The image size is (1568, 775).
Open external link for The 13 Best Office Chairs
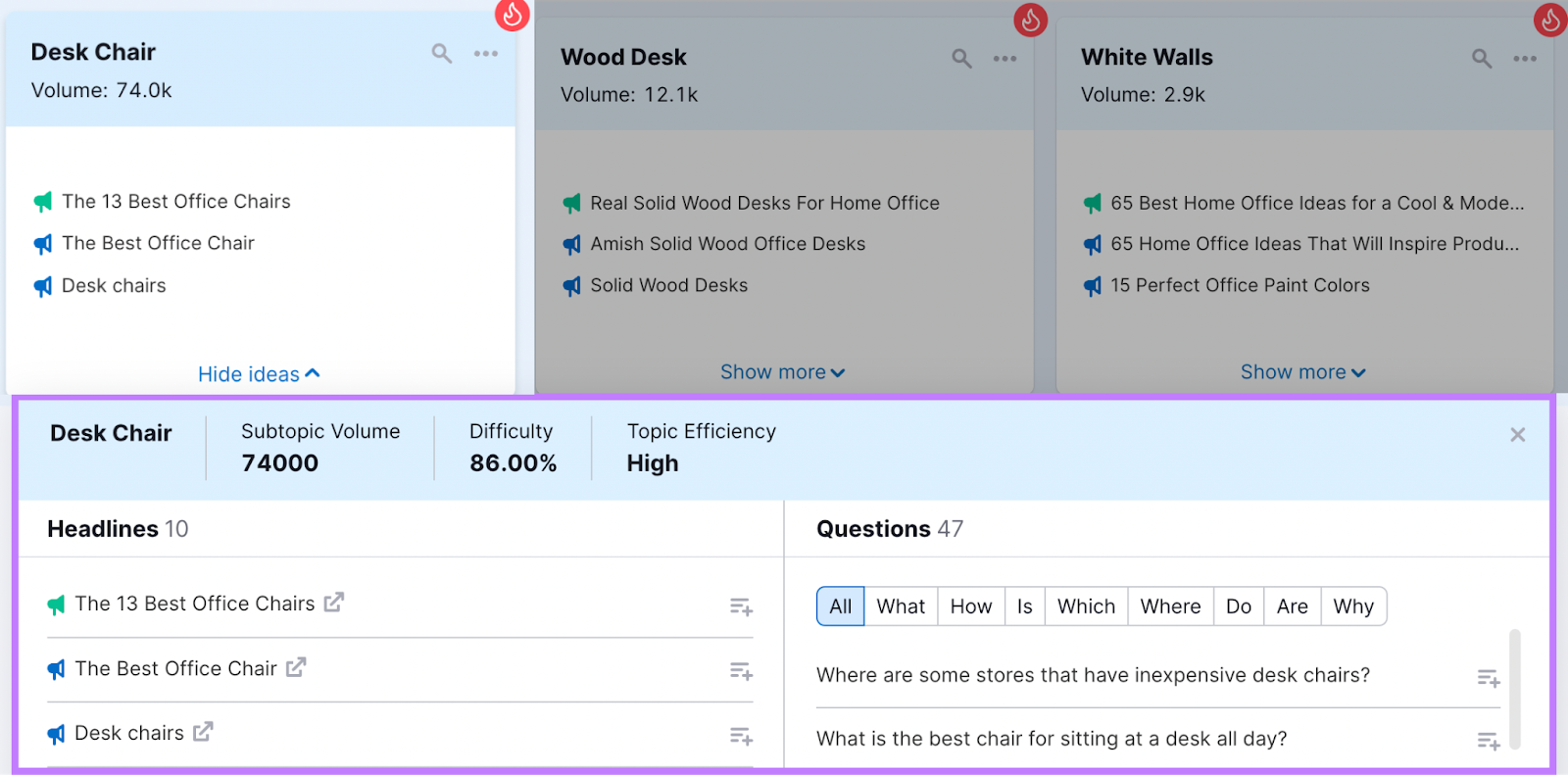click(334, 603)
